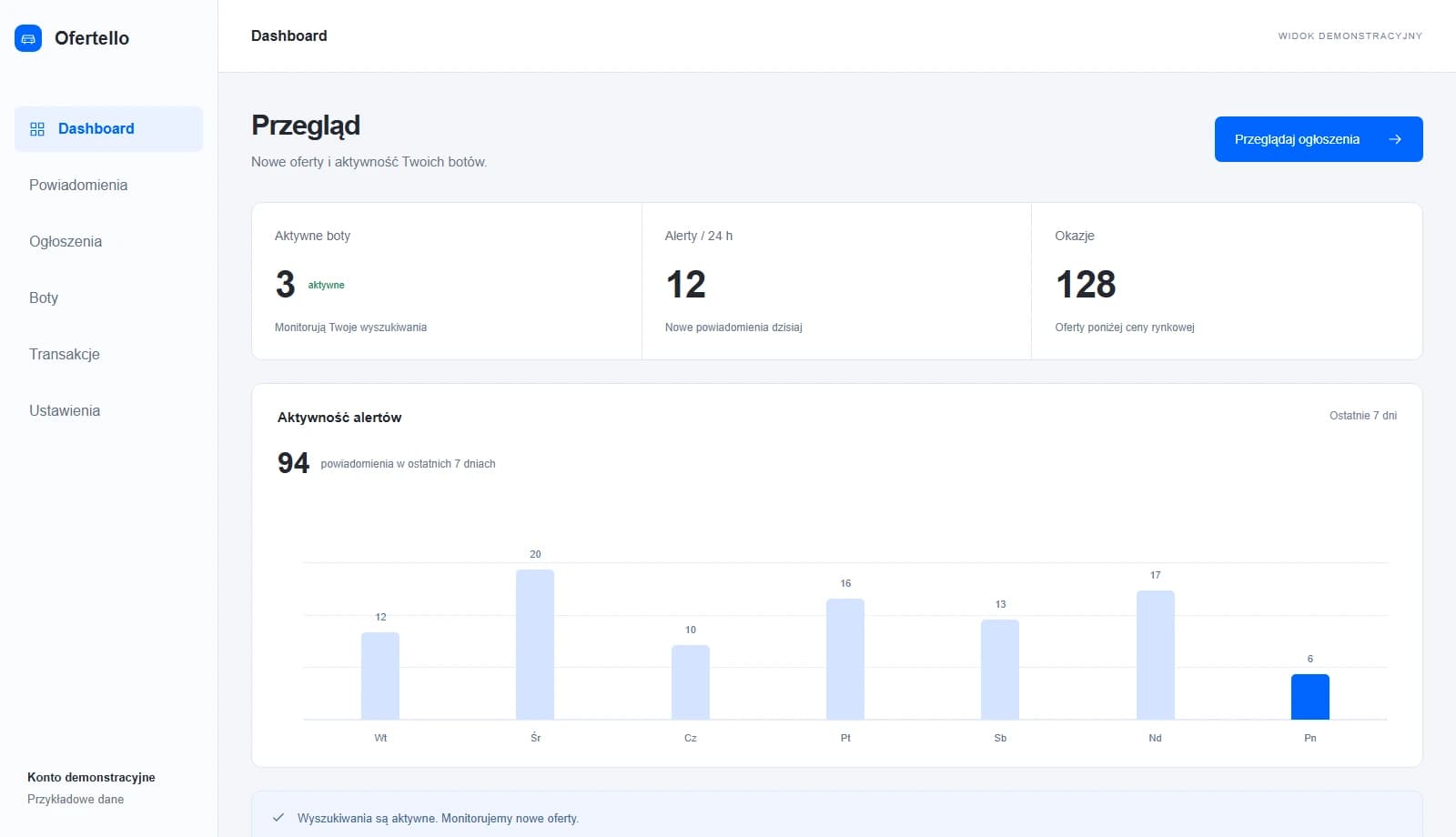
Task: Click the 12 value under Alerty
Action: click(x=686, y=285)
